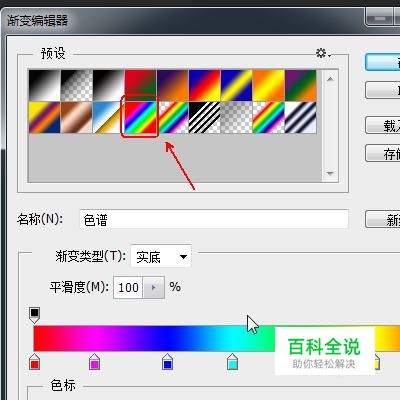
Task: Pick the fully checkered transparent preset
Action: 236,117
